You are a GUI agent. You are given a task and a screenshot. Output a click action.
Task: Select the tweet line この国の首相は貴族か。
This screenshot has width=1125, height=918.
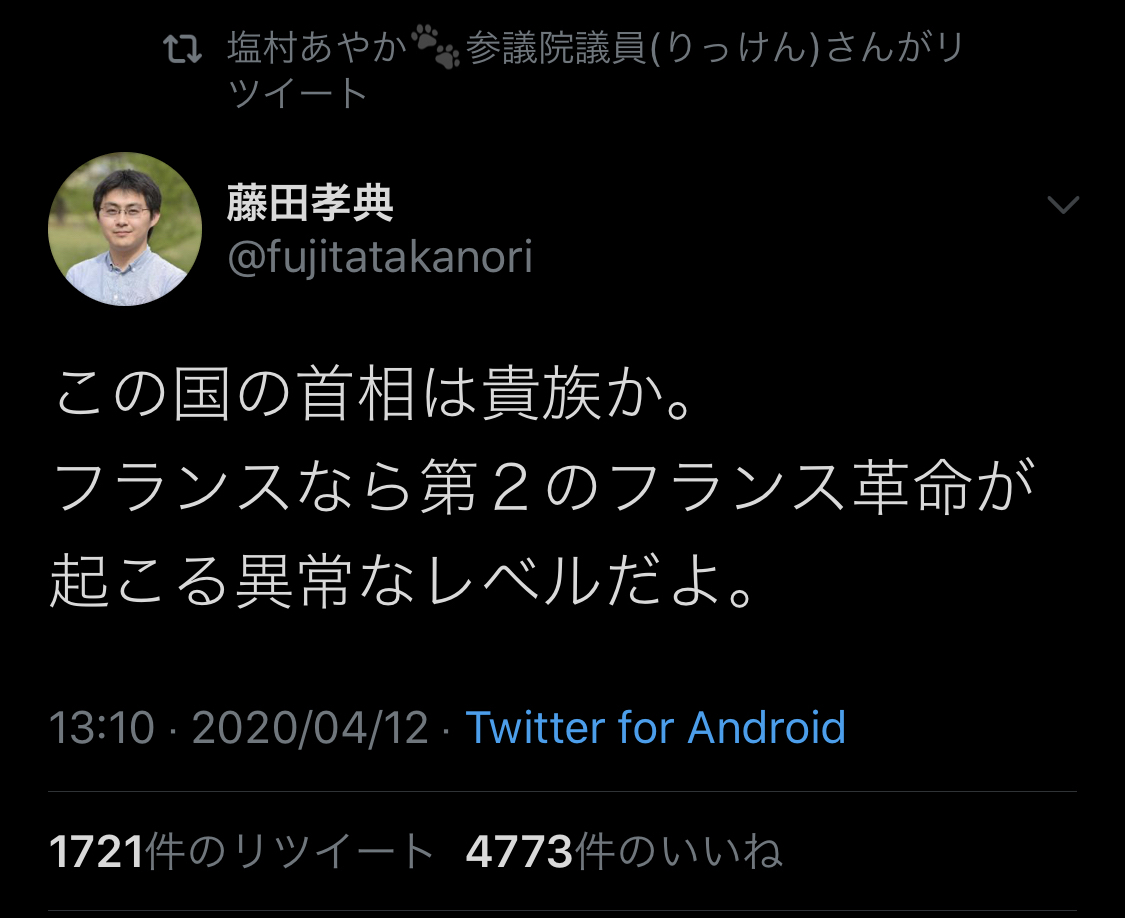click(x=375, y=393)
